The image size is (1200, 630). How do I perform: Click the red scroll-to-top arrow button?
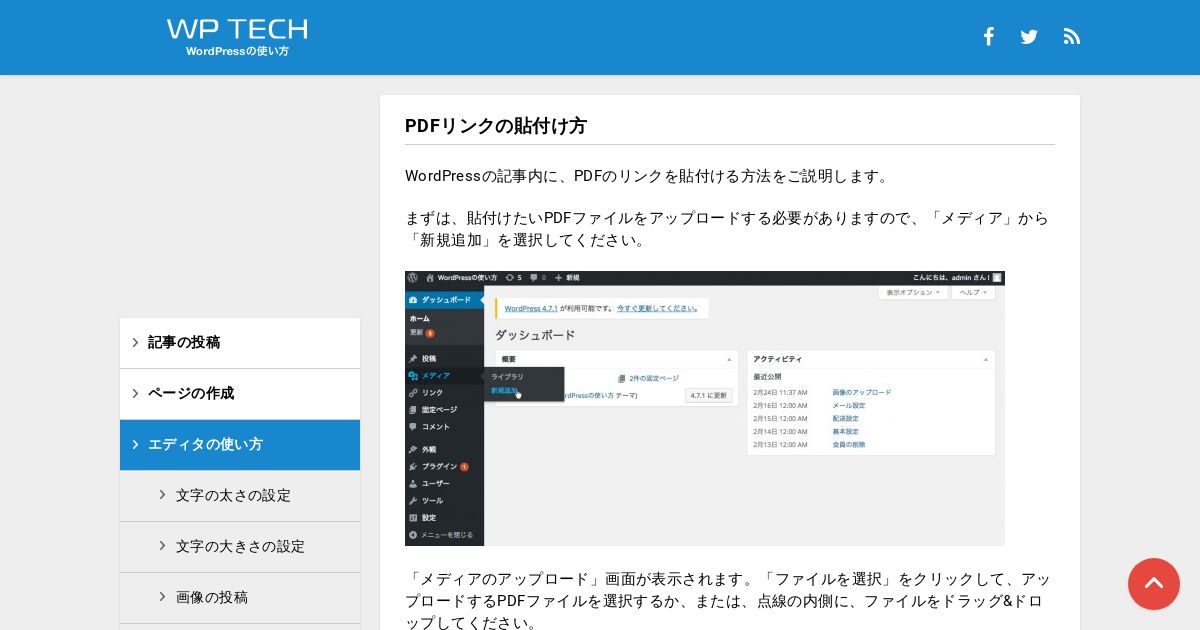1154,584
